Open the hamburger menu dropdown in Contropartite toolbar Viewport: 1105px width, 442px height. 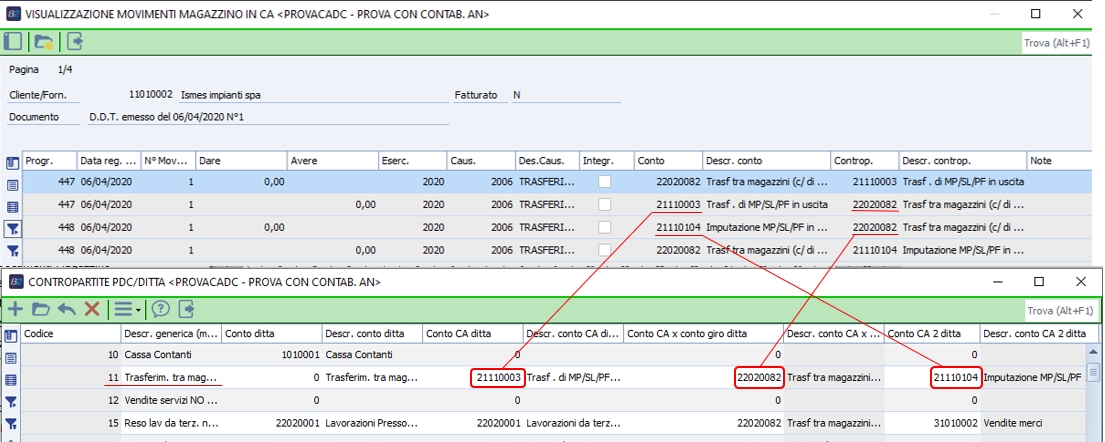(x=126, y=309)
